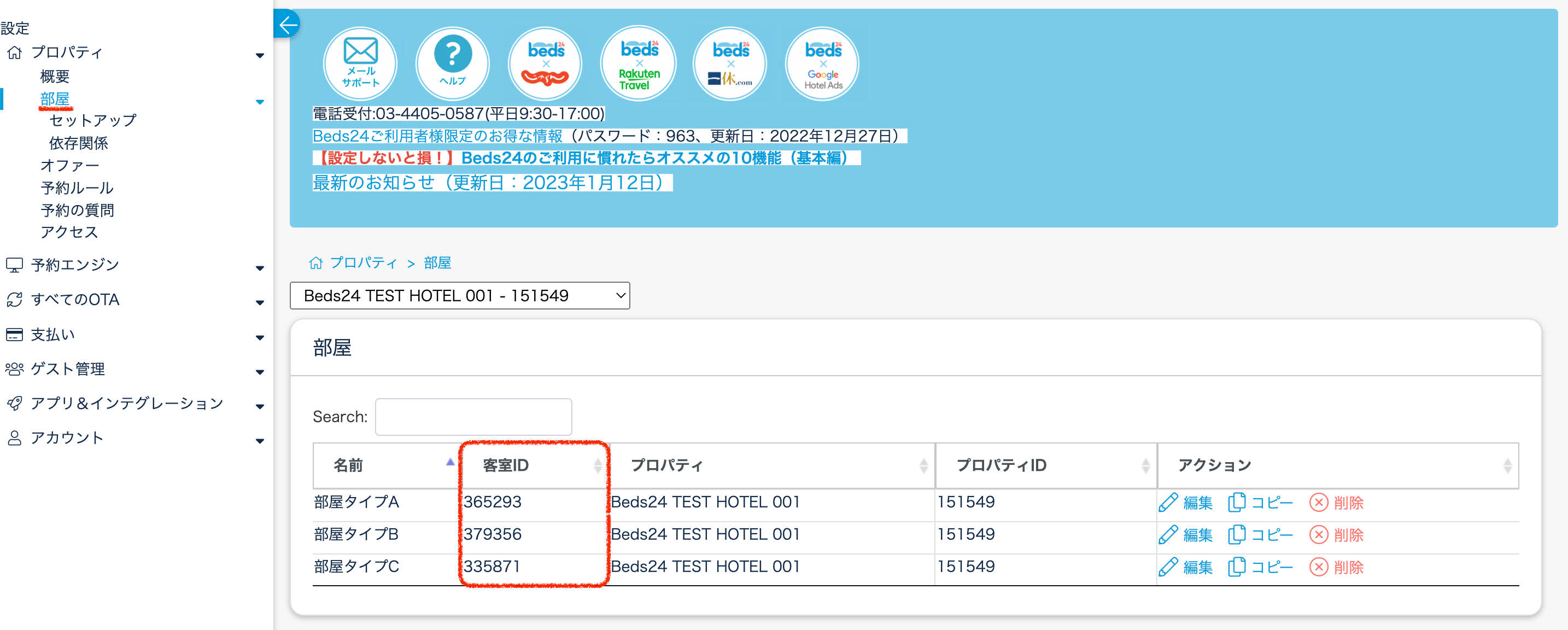Select 予約ルール in the sidebar menu
This screenshot has width=1568, height=630.
(x=77, y=188)
